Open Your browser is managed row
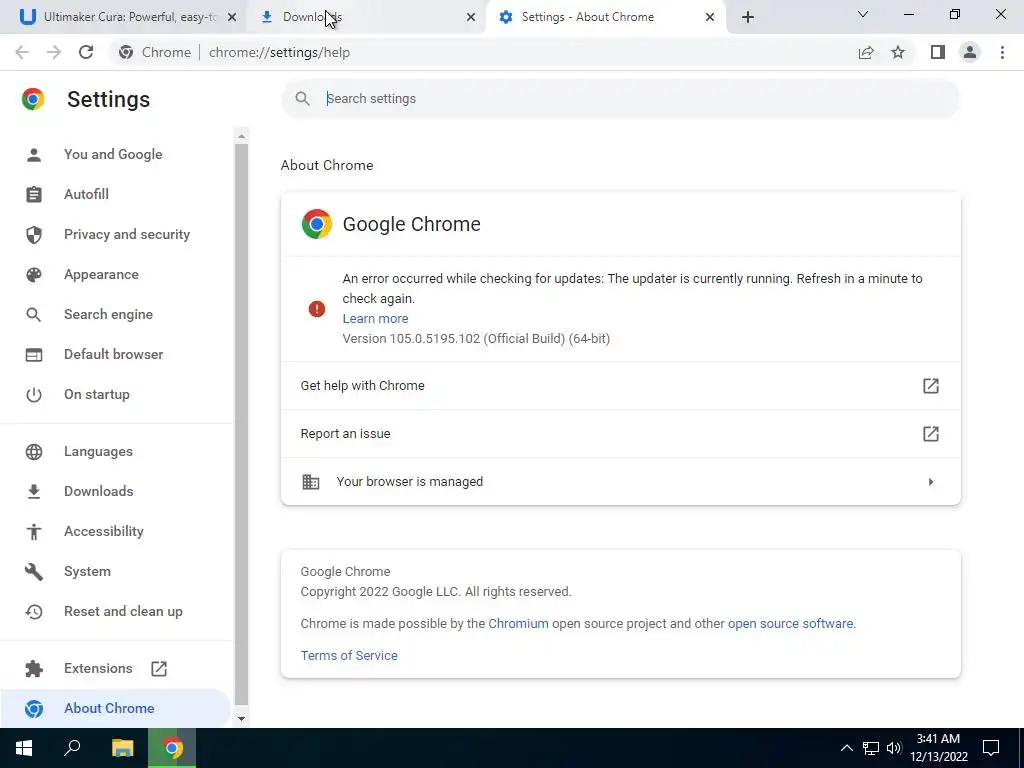The height and width of the screenshot is (768, 1024). coord(620,481)
